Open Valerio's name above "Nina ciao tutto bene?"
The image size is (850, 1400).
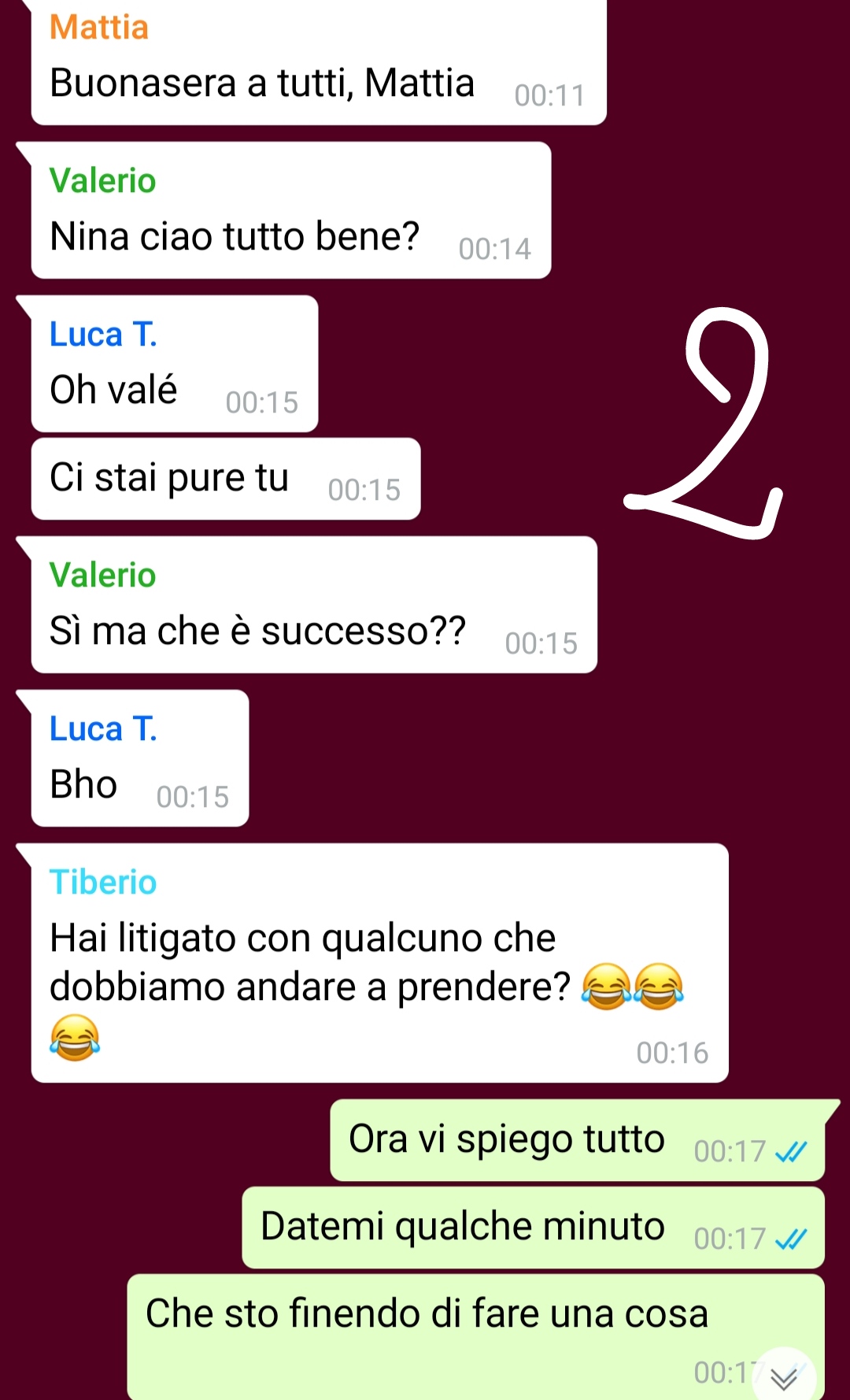pos(103,181)
